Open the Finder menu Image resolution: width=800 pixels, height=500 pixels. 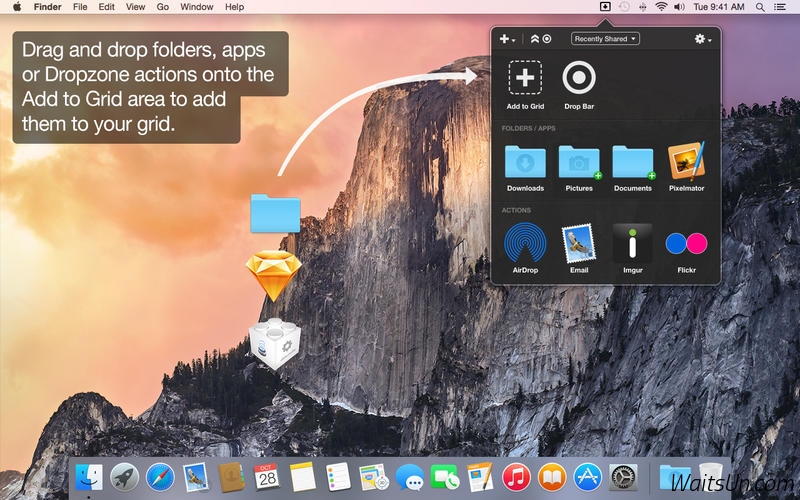tap(47, 7)
